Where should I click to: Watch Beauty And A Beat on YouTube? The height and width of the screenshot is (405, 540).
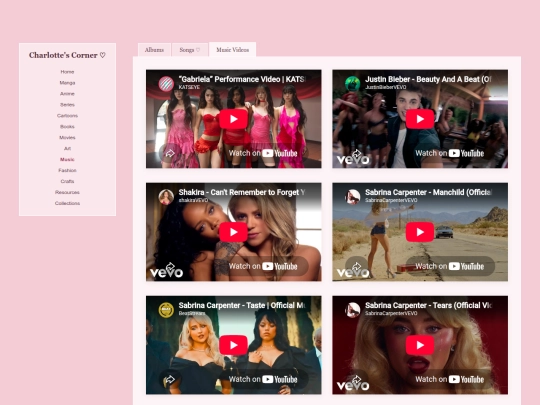(450, 153)
